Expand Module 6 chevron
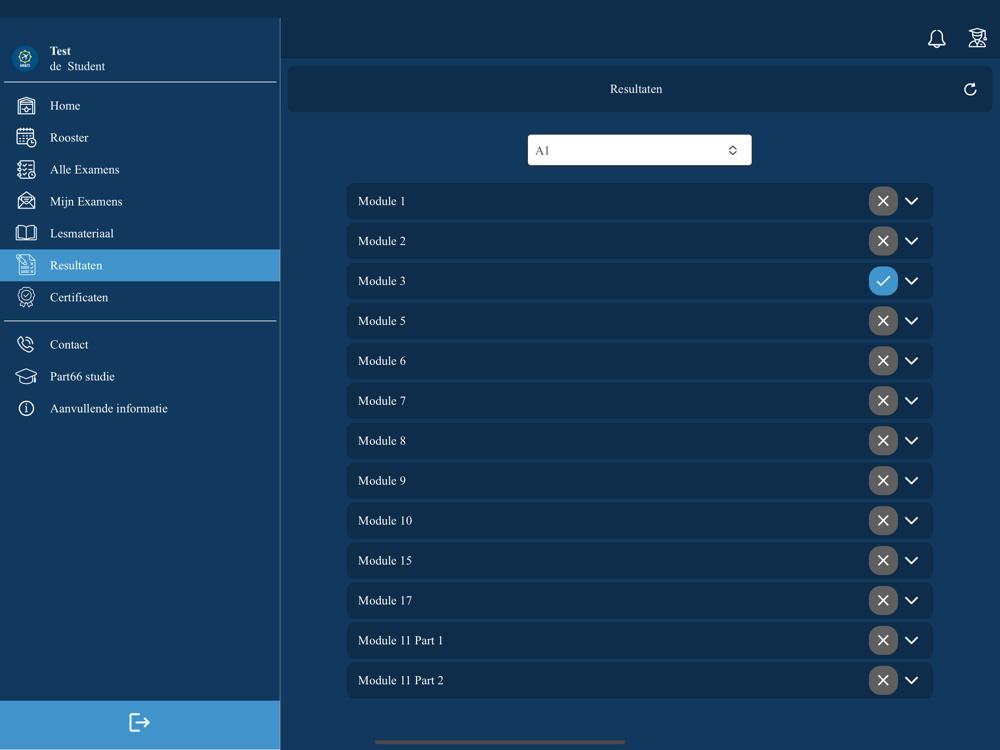1000x750 pixels. click(x=912, y=361)
